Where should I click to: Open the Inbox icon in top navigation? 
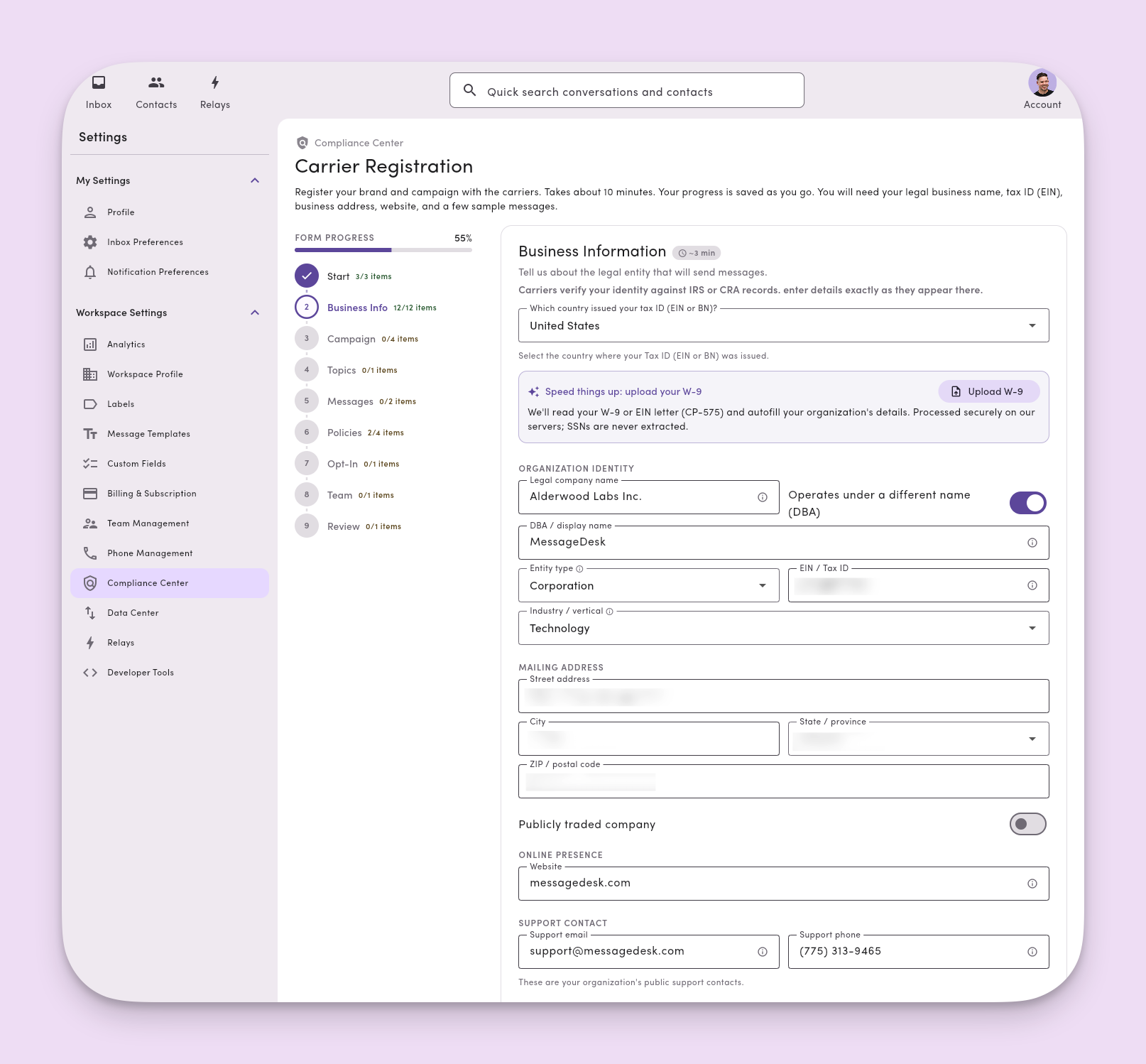click(99, 82)
